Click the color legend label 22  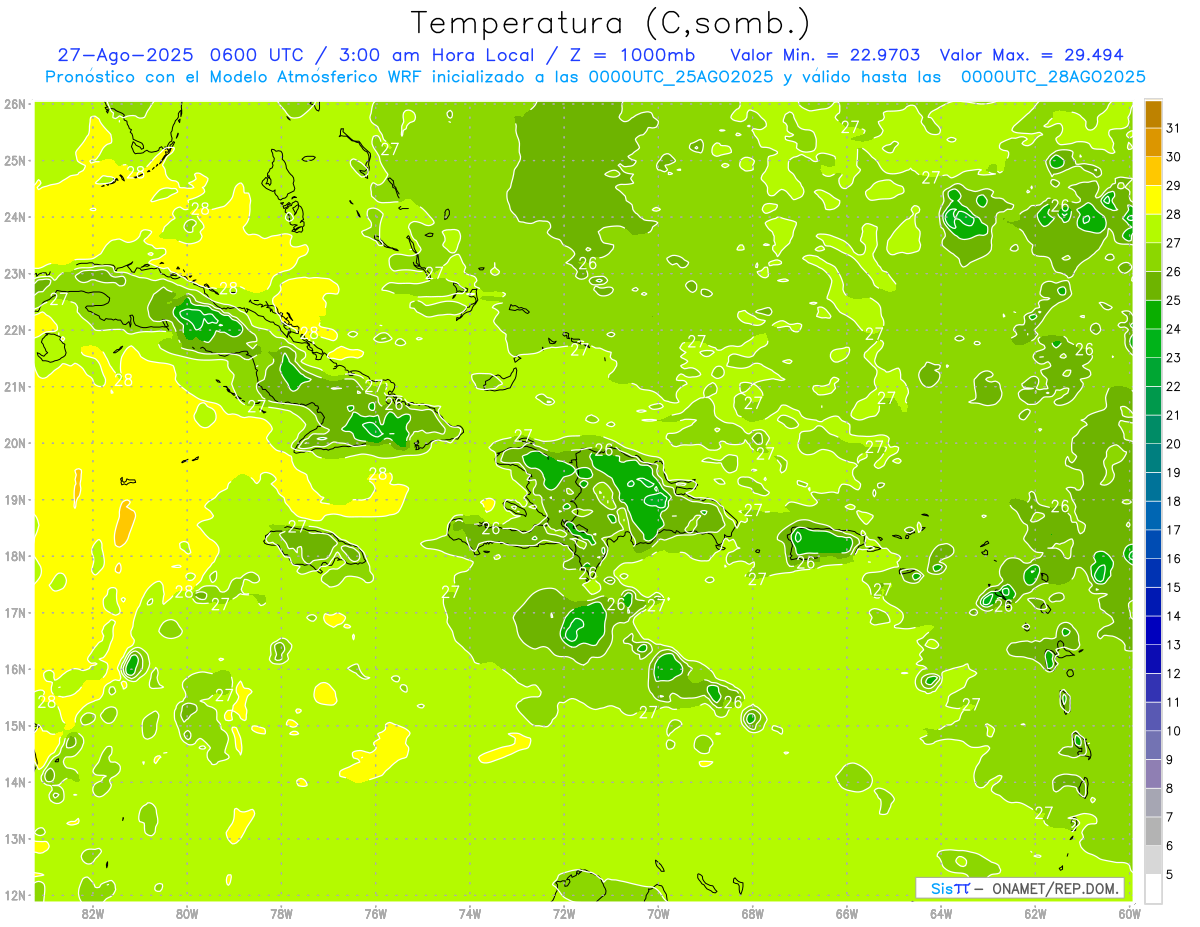point(1173,387)
